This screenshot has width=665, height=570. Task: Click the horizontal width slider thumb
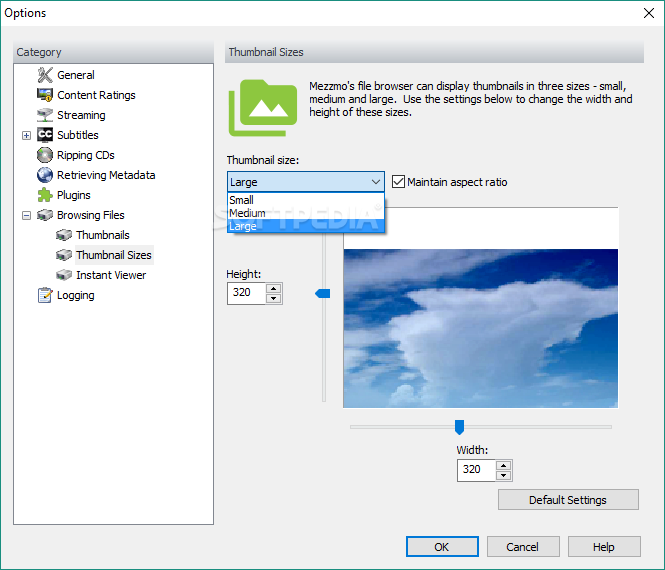point(459,428)
